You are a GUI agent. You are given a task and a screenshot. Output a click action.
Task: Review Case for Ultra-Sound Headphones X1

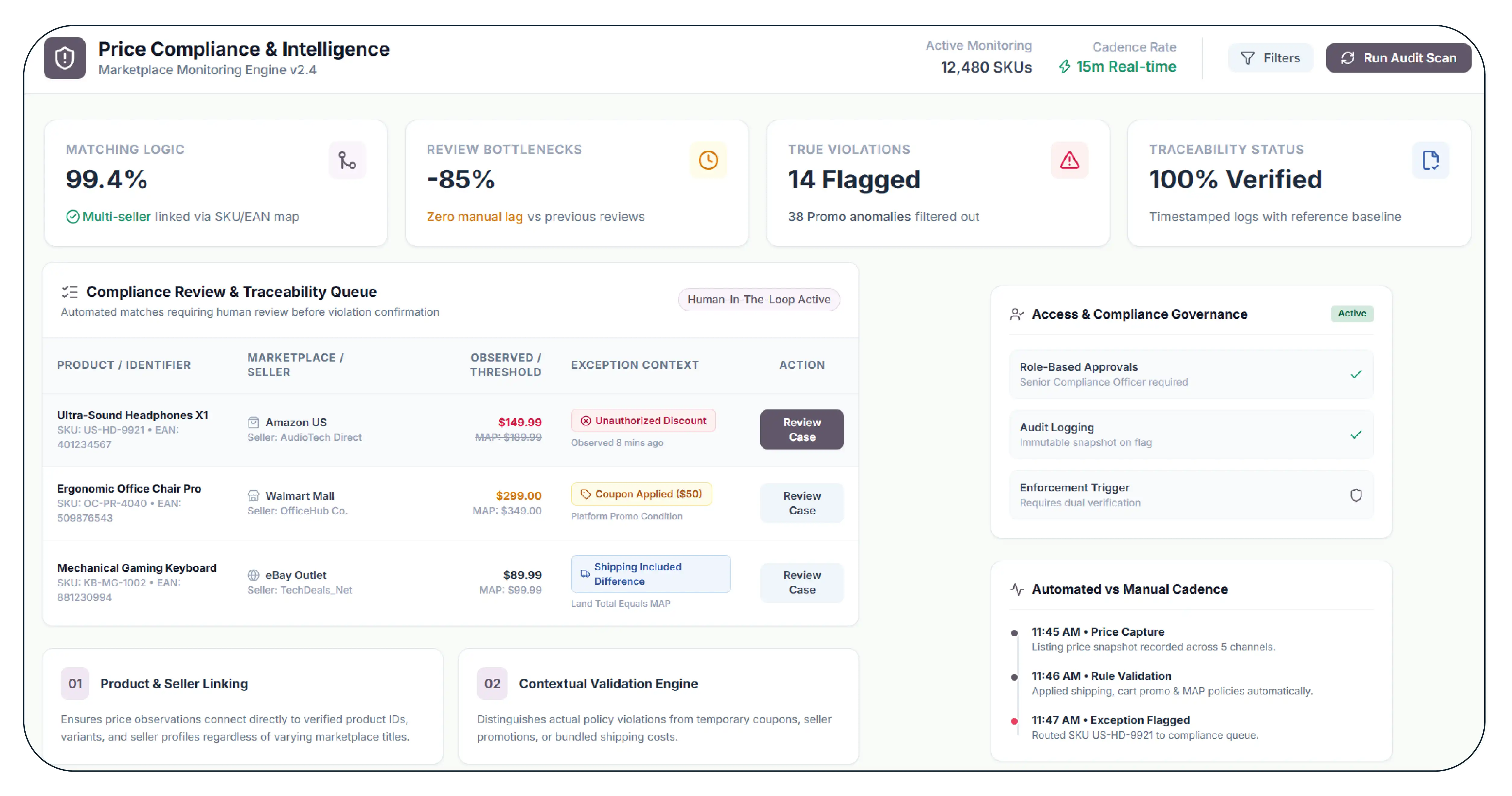[x=802, y=429]
